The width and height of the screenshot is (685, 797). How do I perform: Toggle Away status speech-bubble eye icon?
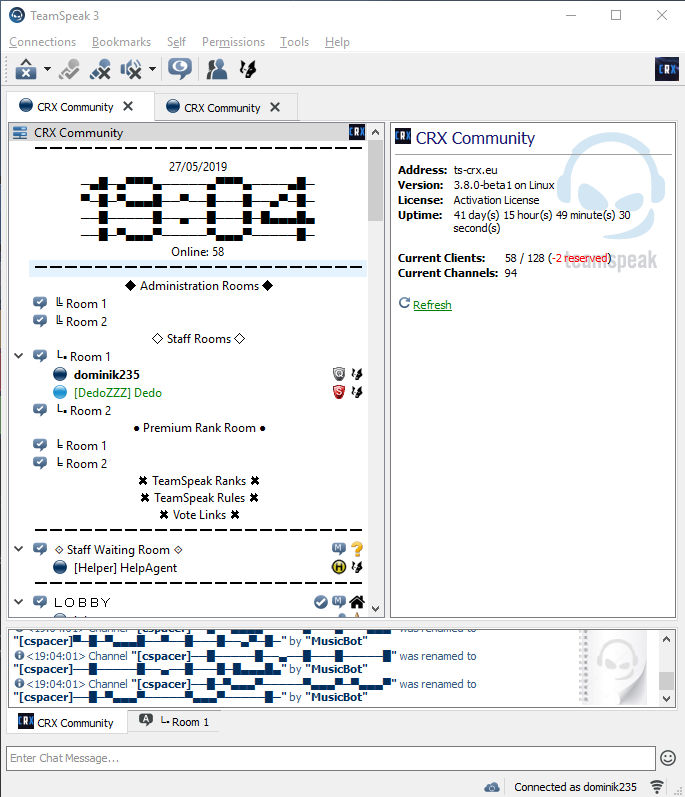click(x=179, y=69)
